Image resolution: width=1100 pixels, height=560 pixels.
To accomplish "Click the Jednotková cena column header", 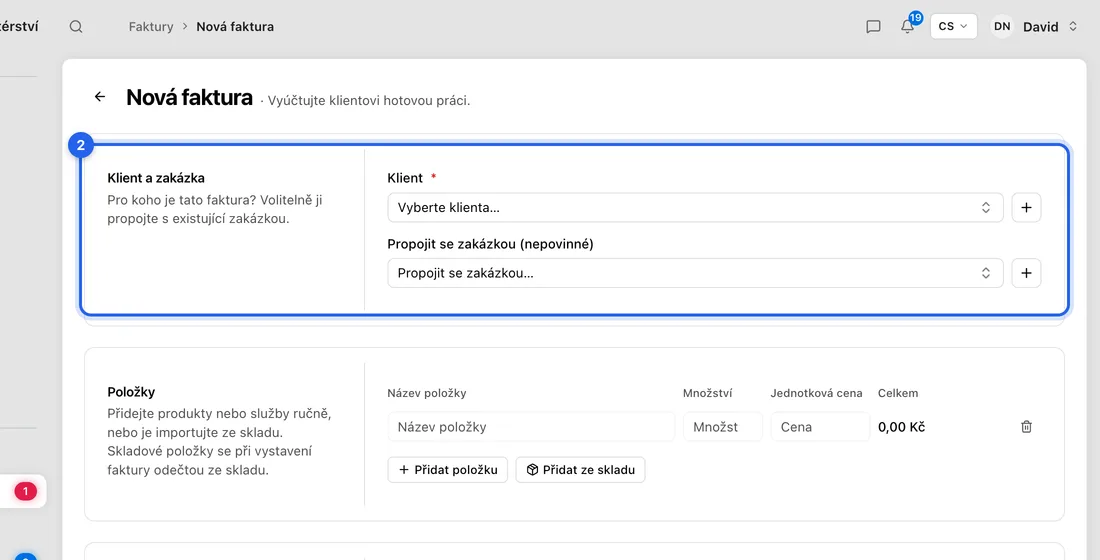I will pyautogui.click(x=816, y=393).
